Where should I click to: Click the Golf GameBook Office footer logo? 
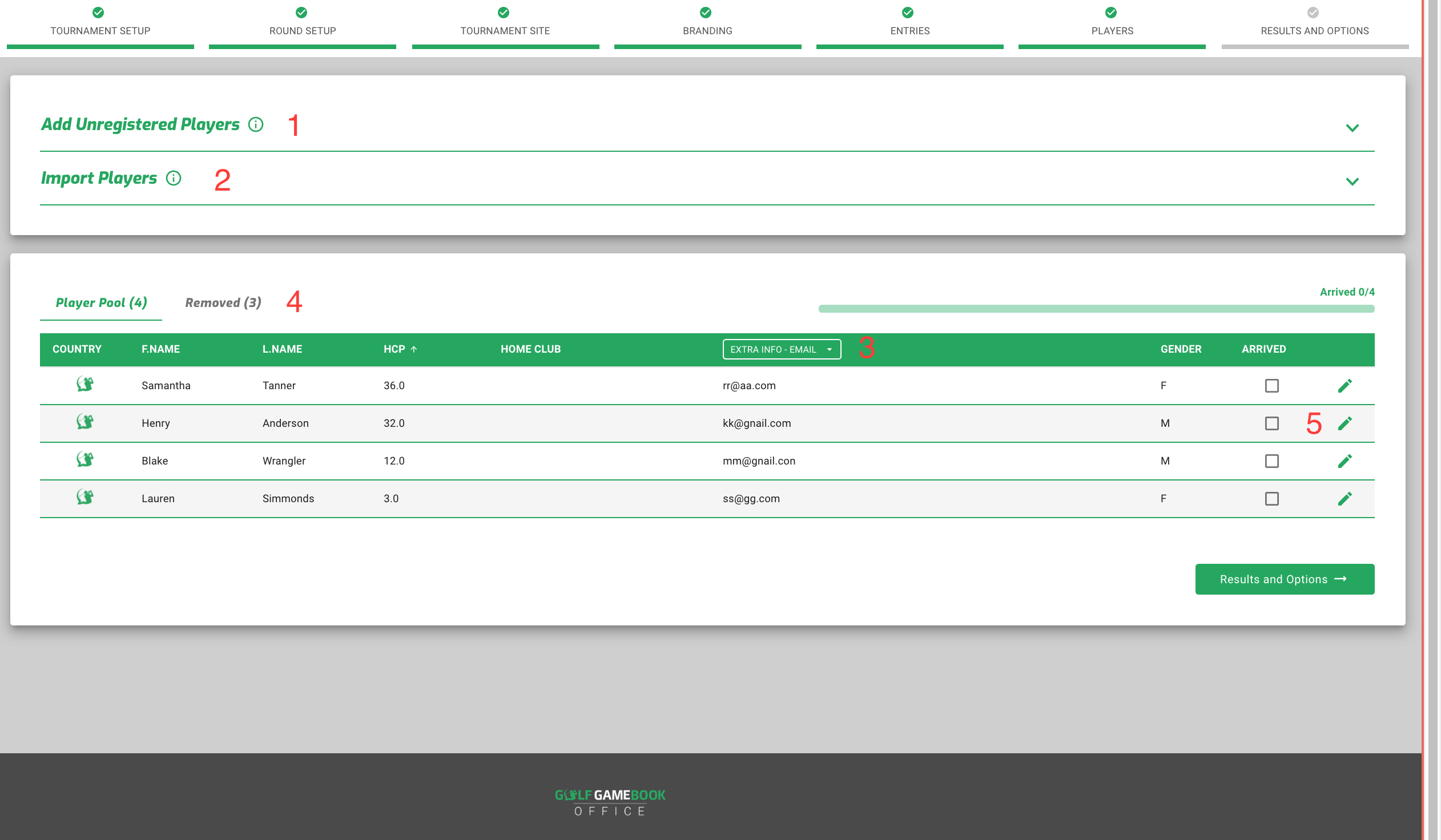click(611, 803)
